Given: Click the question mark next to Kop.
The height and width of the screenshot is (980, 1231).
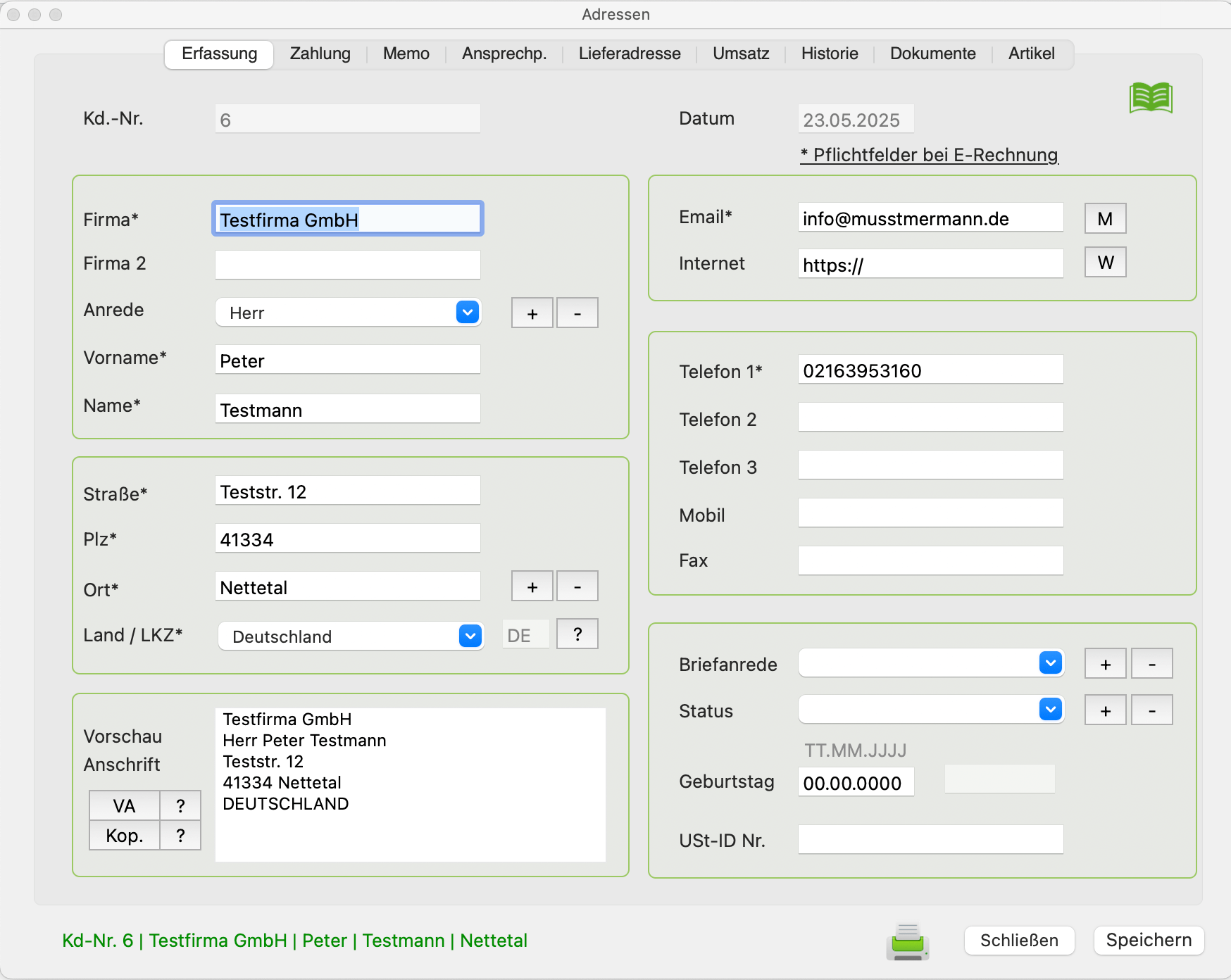Looking at the screenshot, I should 180,835.
